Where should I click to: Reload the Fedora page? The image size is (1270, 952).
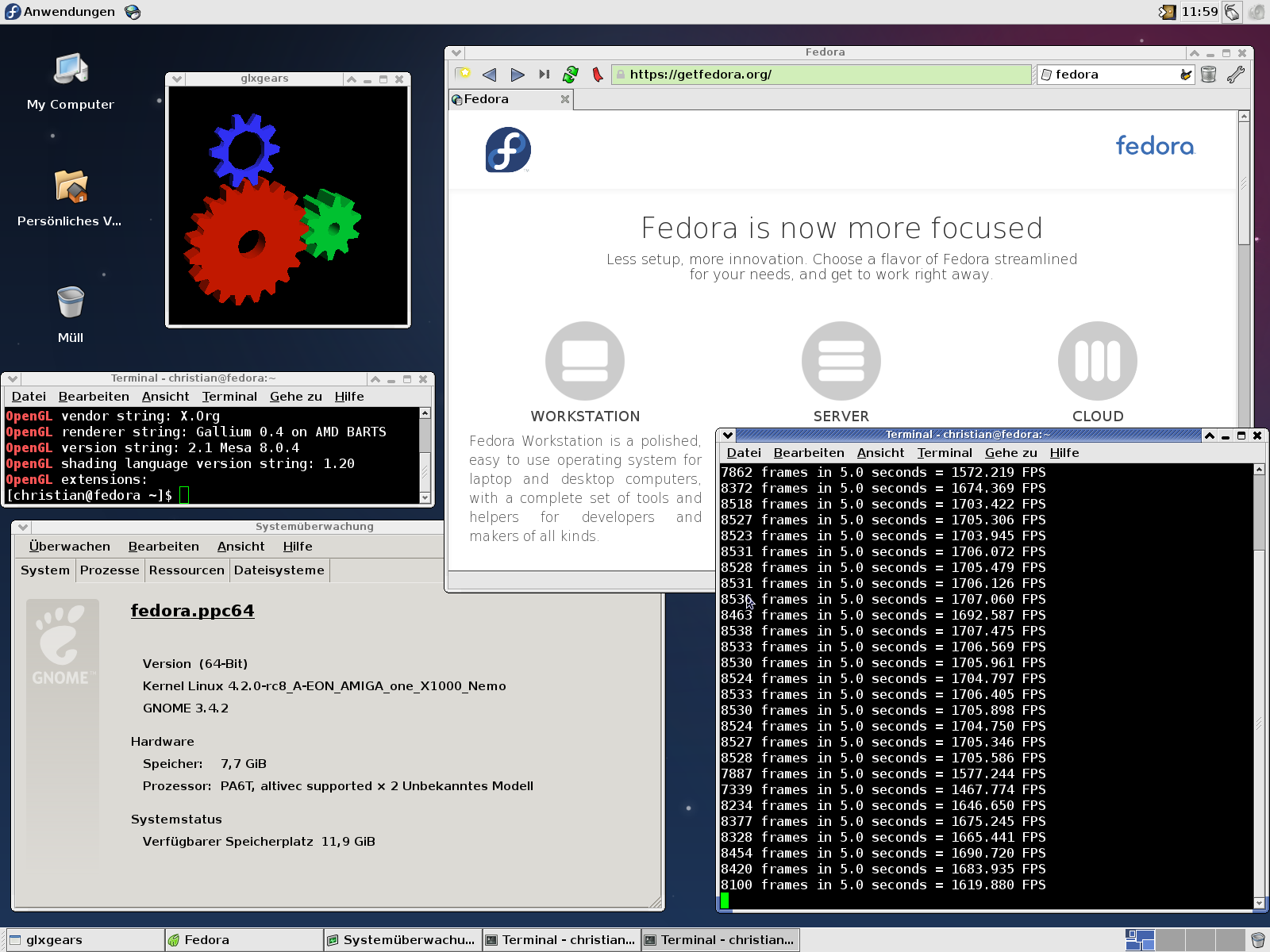click(x=570, y=75)
